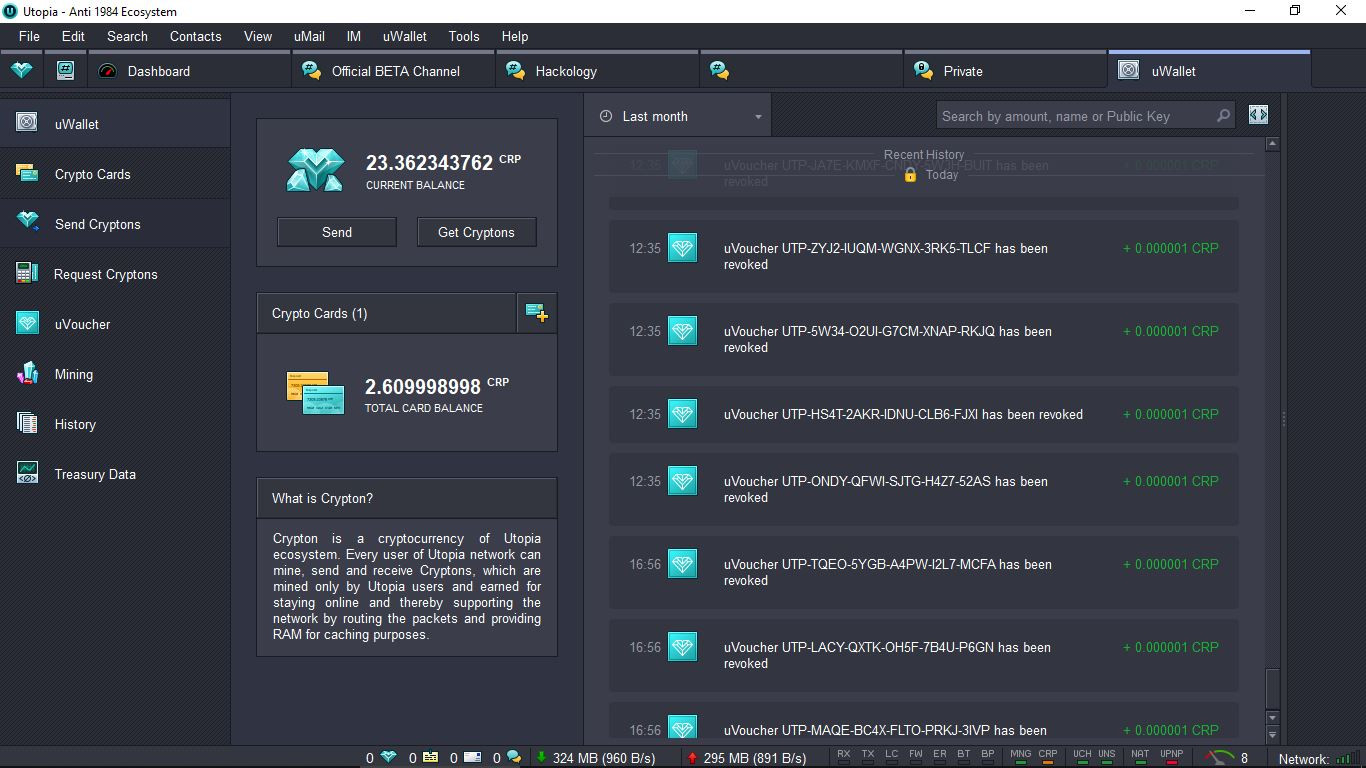
Task: Open the Last month period dropdown
Action: [x=678, y=116]
